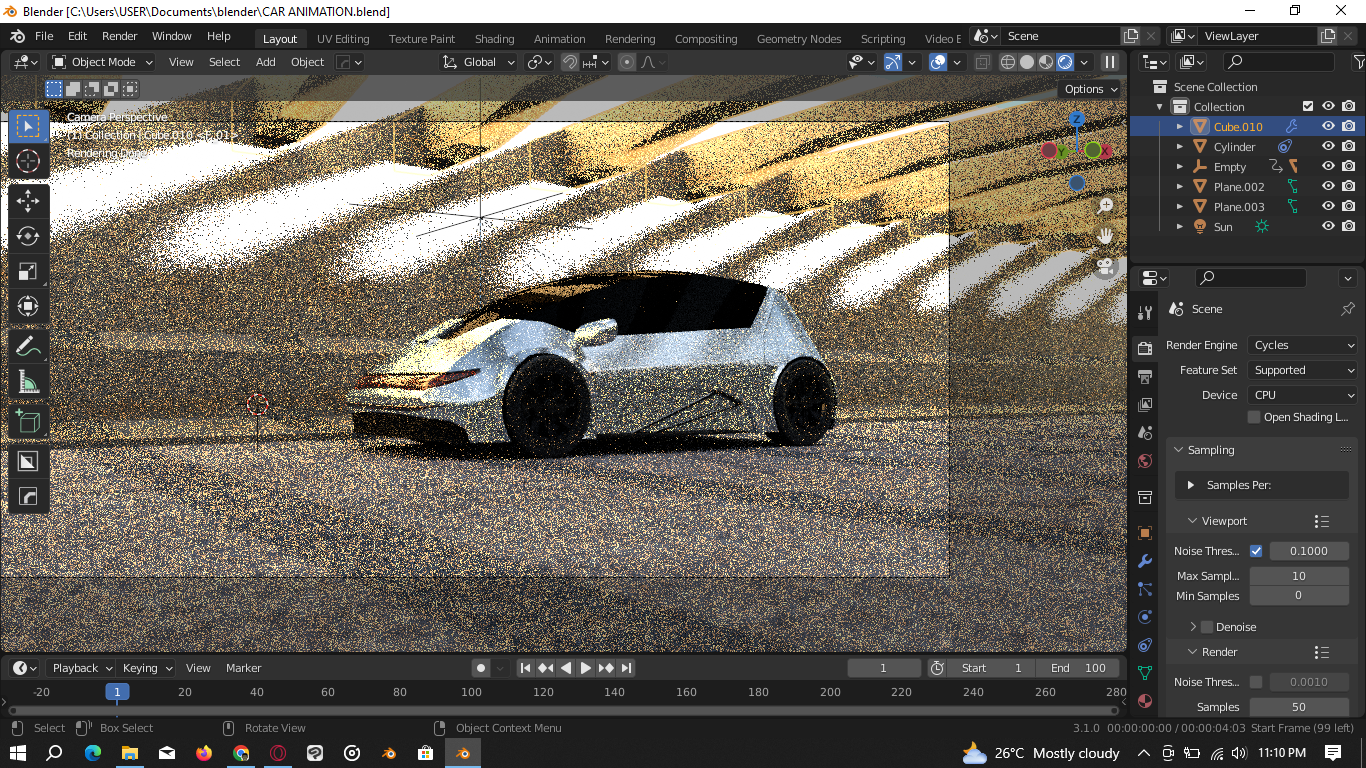The height and width of the screenshot is (768, 1366).
Task: Adjust render Samples value field
Action: [1299, 707]
